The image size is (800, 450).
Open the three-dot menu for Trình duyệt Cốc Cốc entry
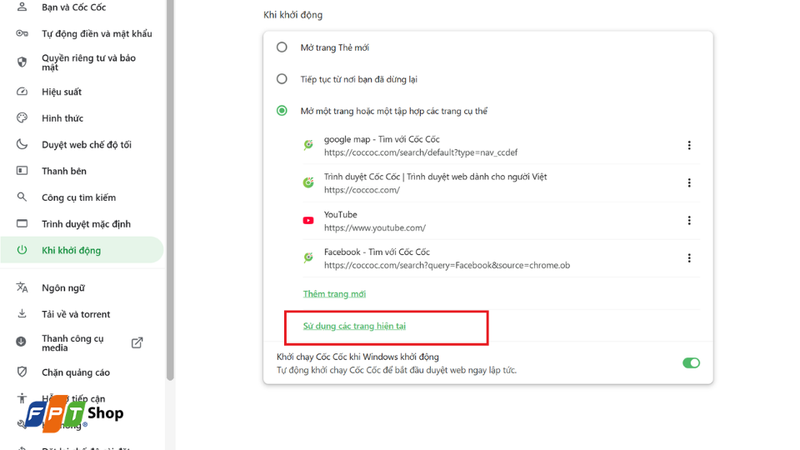[689, 183]
